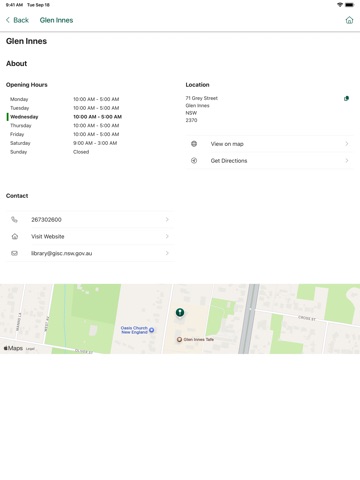The height and width of the screenshot is (480, 360).
Task: Tap chevron on phone number row
Action: [167, 220]
